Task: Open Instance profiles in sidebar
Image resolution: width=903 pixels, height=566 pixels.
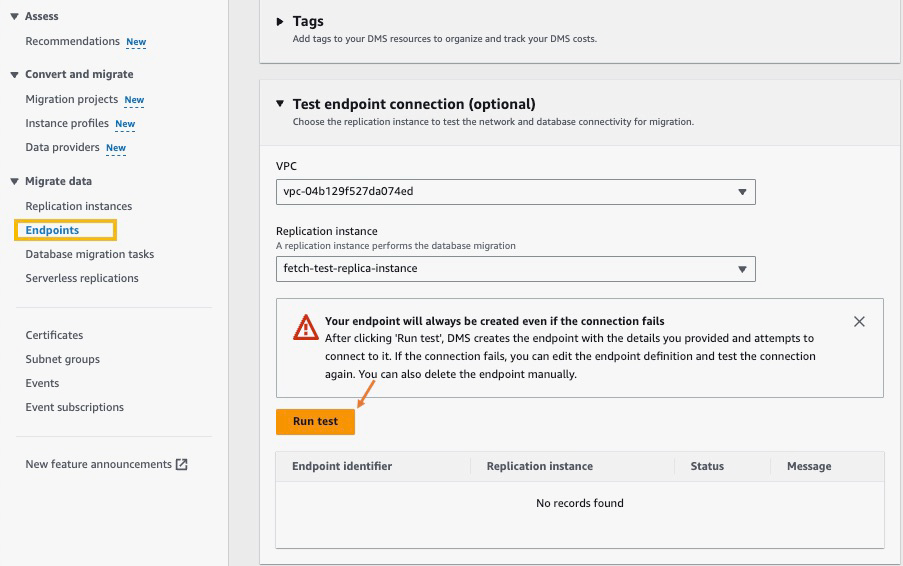Action: click(x=67, y=124)
